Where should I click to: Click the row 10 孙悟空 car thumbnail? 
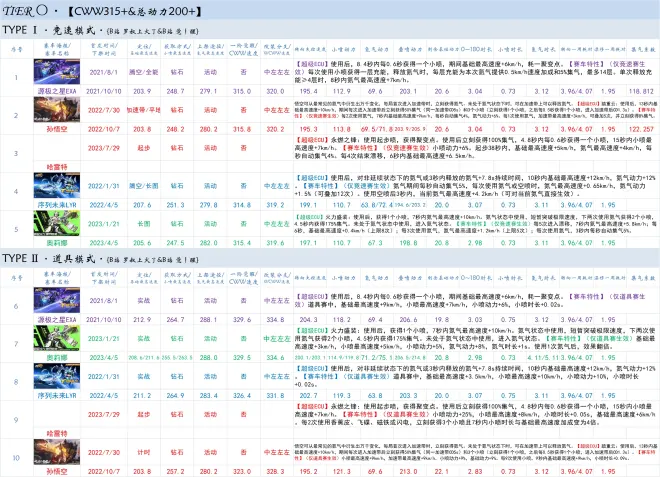coord(50,452)
